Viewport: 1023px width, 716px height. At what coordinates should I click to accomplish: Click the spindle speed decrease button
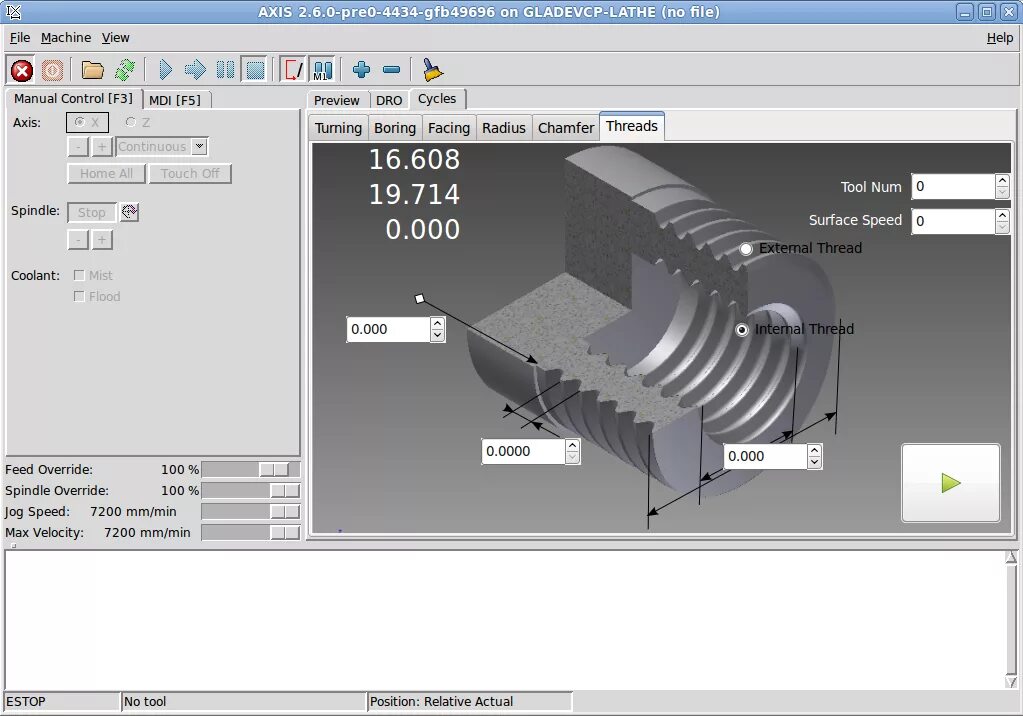(x=78, y=240)
